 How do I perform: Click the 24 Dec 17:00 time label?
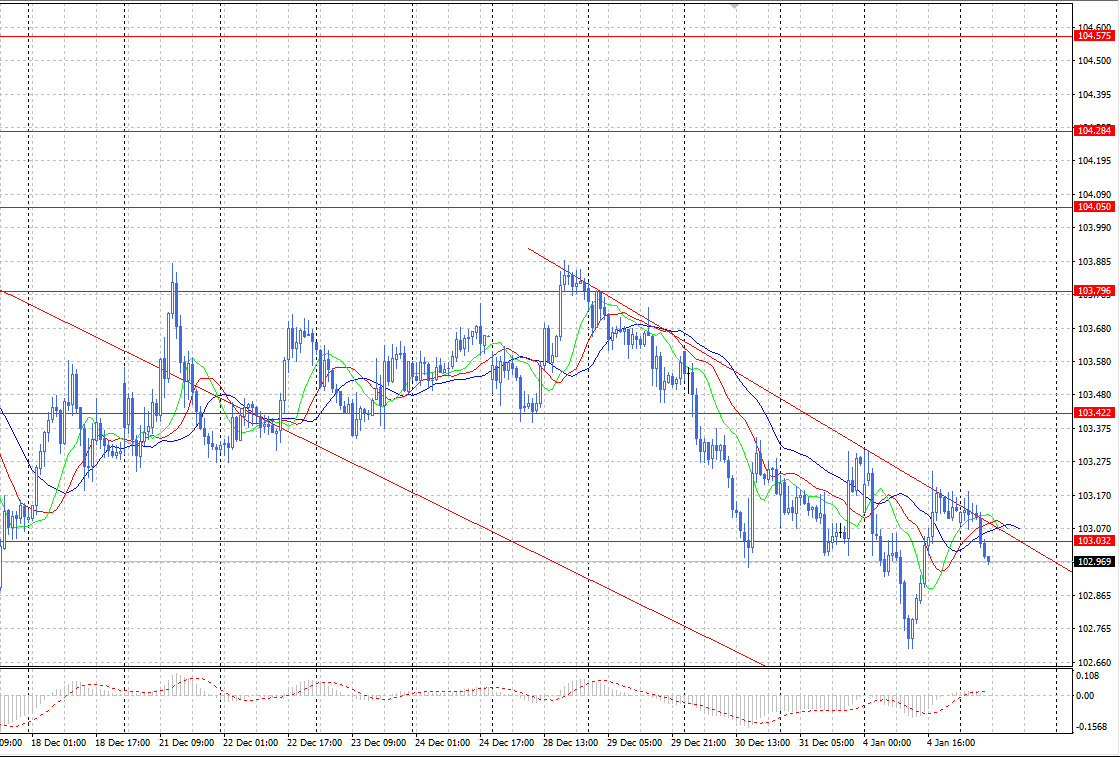(507, 743)
